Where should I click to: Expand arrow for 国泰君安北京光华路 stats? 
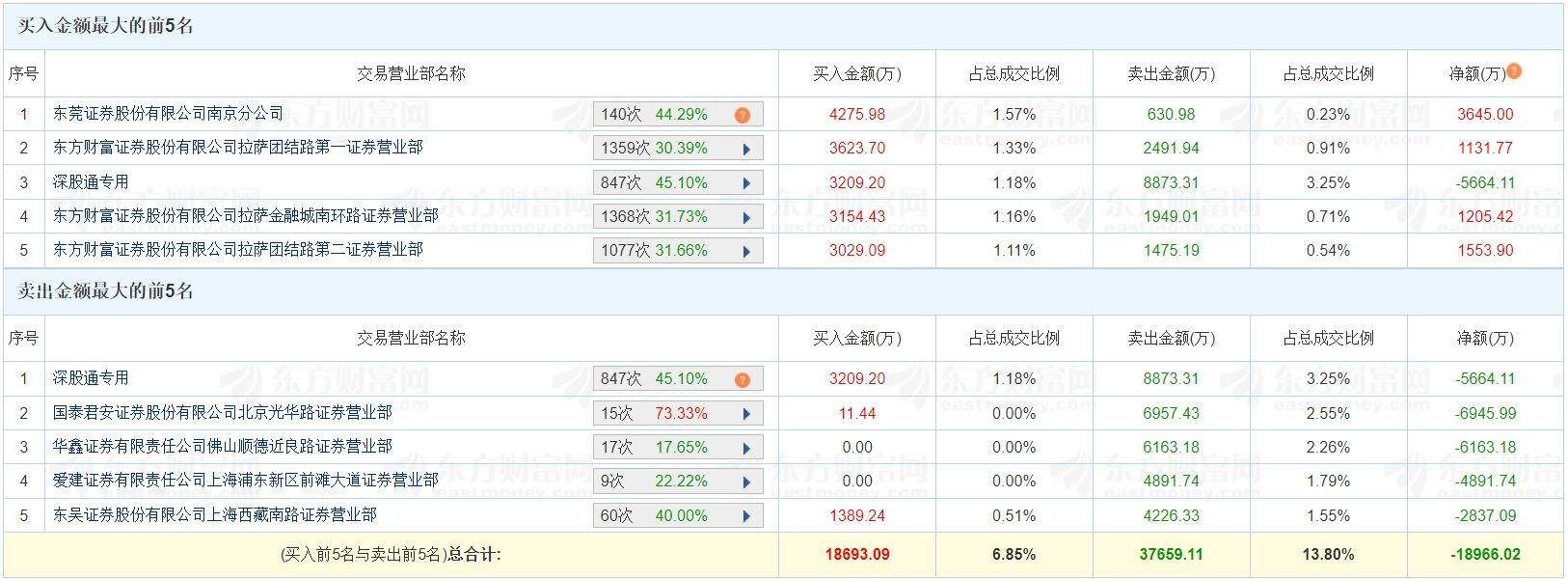[x=746, y=414]
